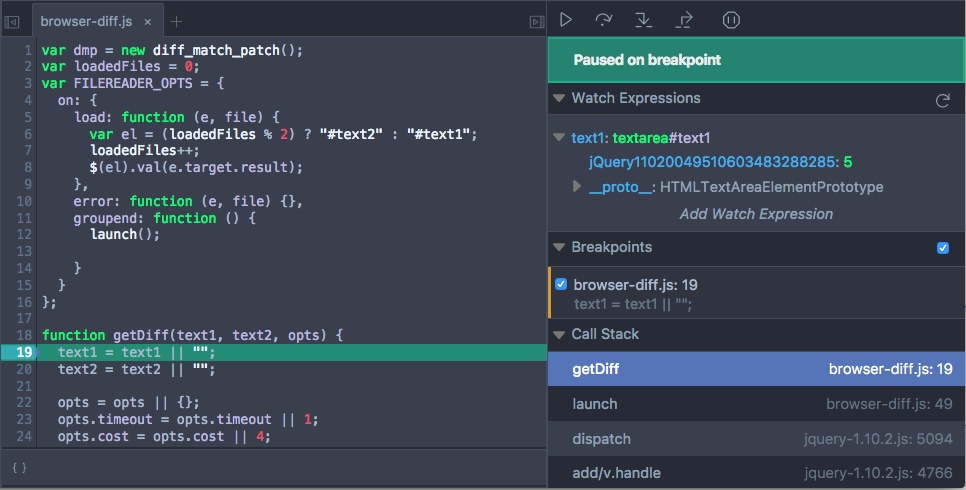966x490 pixels.
Task: Toggle the sources sidebar at left of tabs
Action: (x=13, y=21)
